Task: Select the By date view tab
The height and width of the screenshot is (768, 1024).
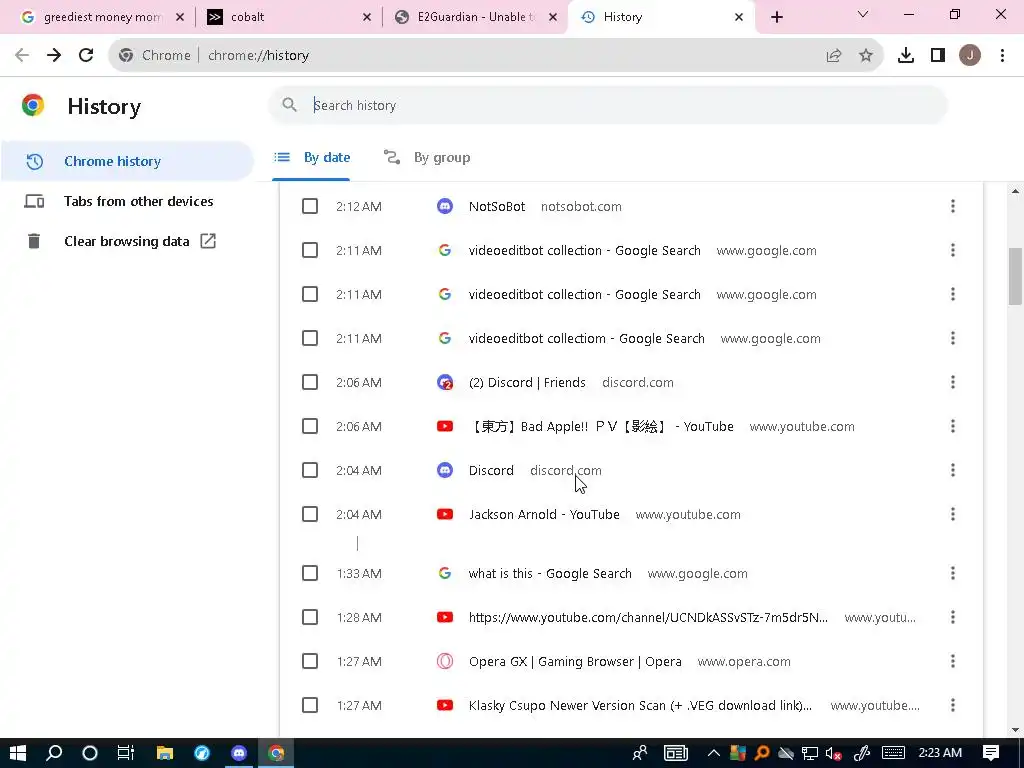Action: click(x=312, y=158)
